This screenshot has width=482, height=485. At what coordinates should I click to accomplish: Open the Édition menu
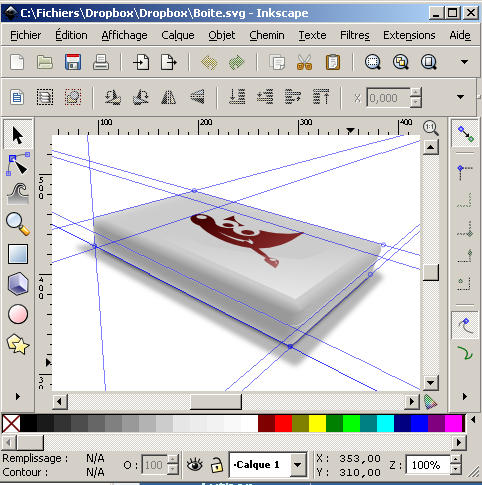71,35
